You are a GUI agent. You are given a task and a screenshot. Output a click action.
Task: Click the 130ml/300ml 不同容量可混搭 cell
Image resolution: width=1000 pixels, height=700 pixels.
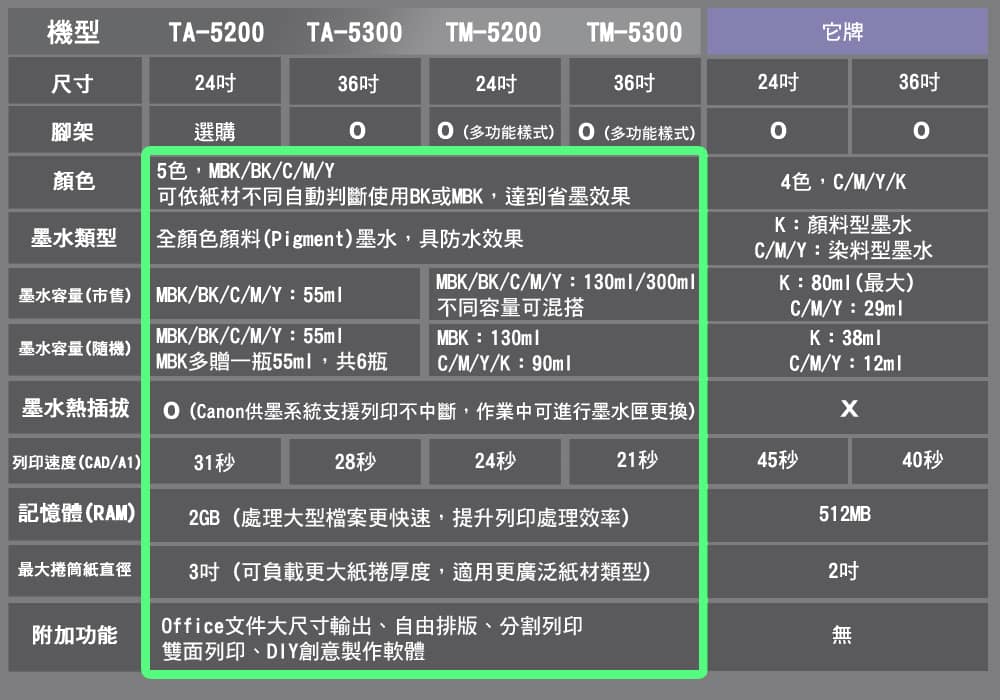[564, 295]
